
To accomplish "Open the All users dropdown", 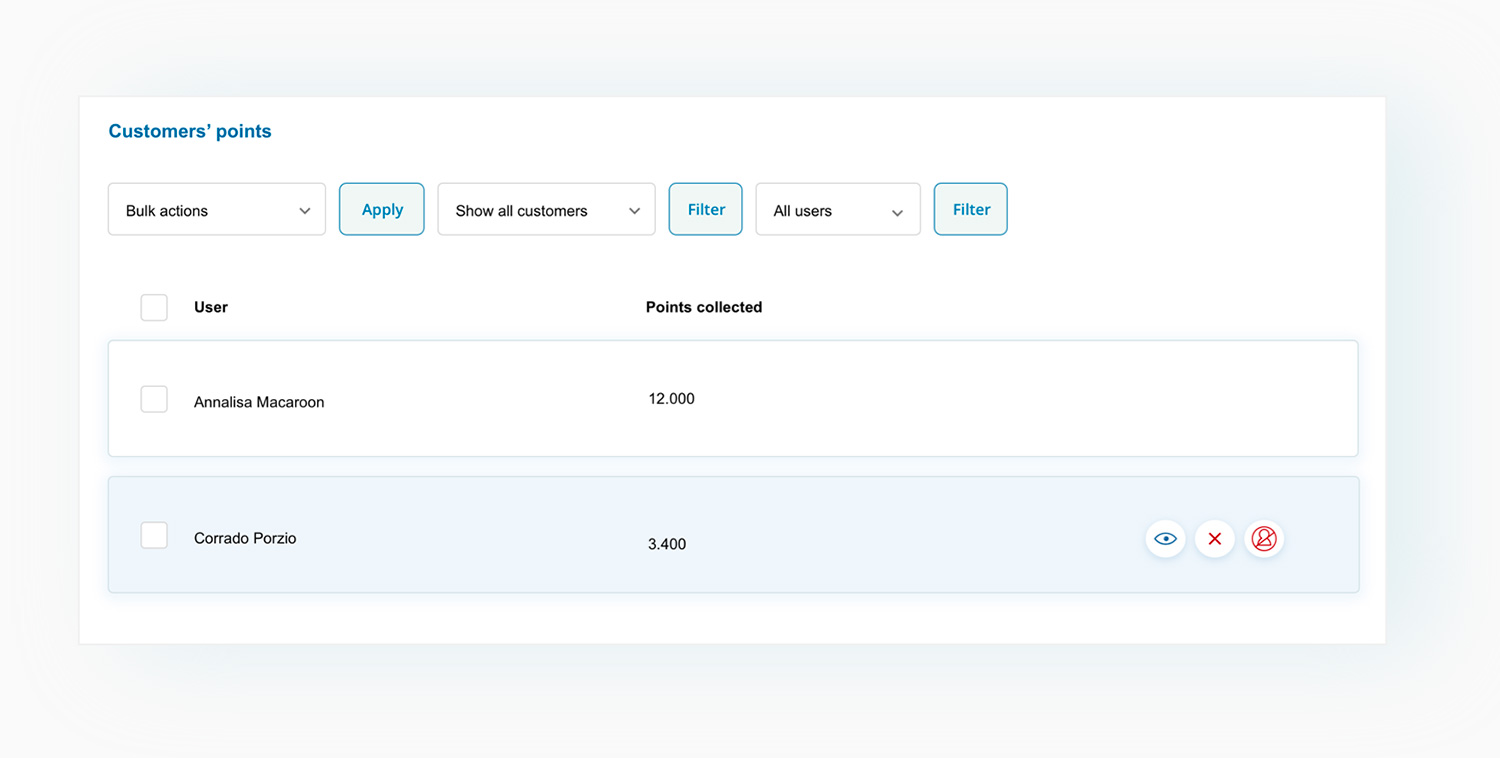I will (837, 209).
